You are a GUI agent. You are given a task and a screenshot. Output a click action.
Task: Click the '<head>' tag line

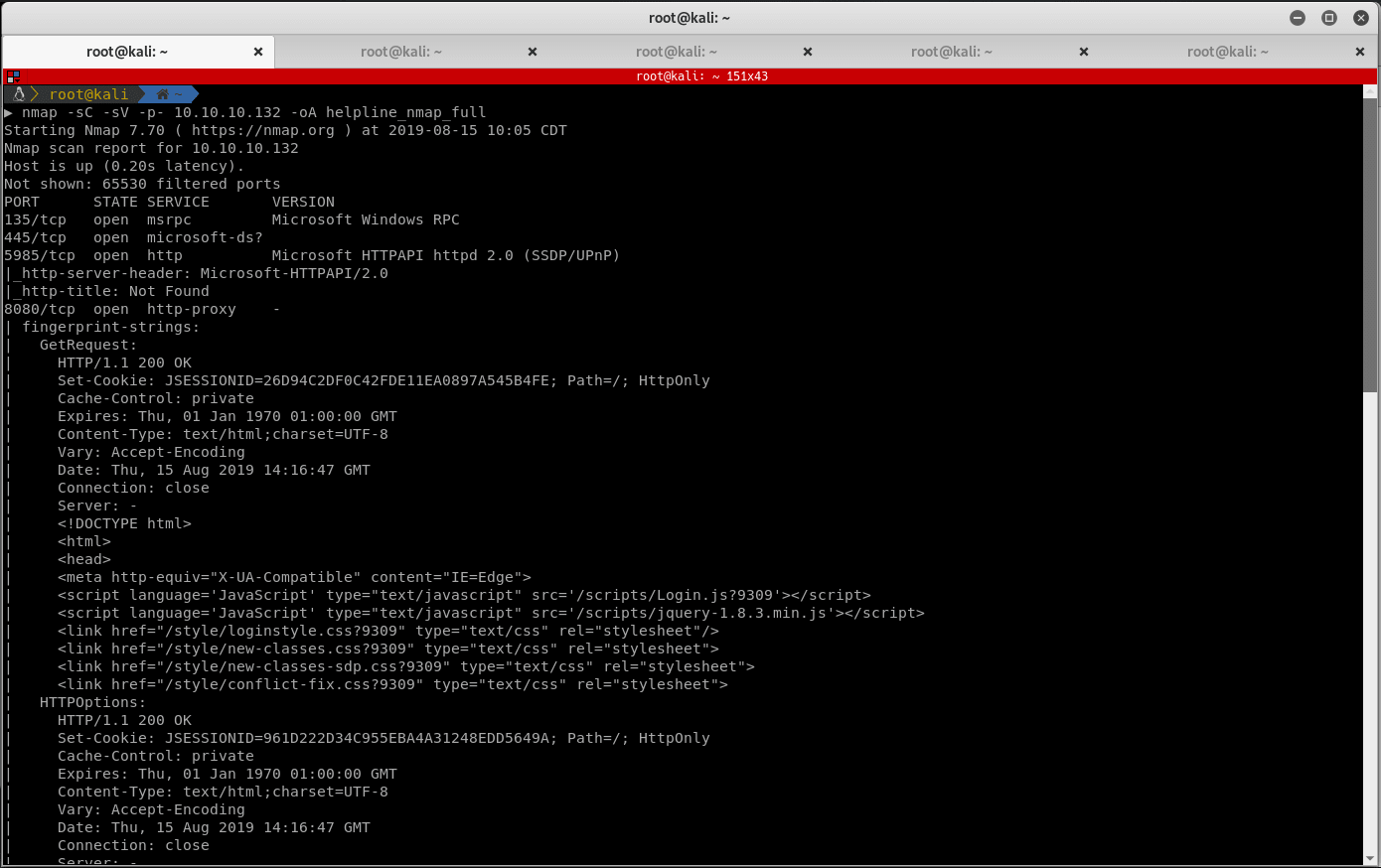(84, 559)
